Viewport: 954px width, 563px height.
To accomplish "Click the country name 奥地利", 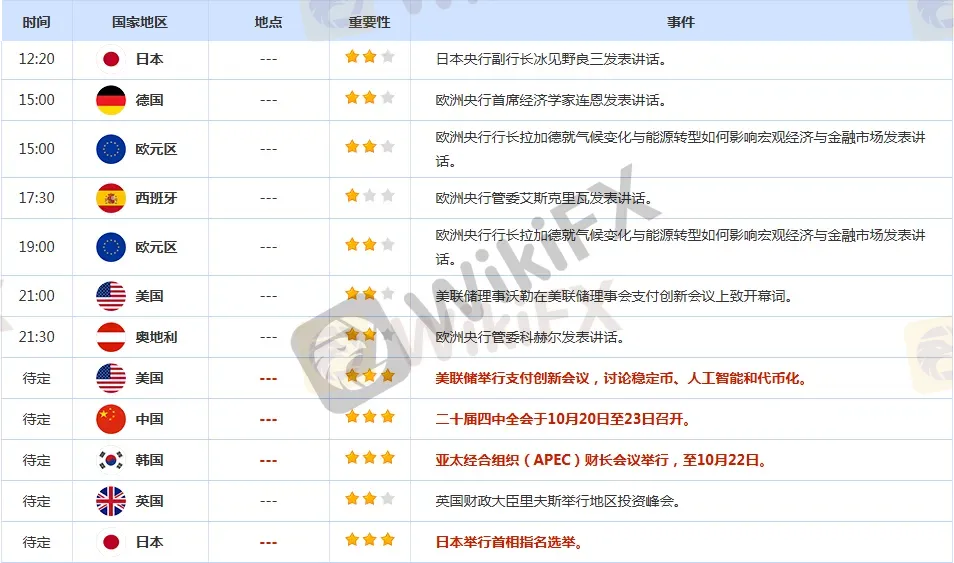I will coord(156,337).
